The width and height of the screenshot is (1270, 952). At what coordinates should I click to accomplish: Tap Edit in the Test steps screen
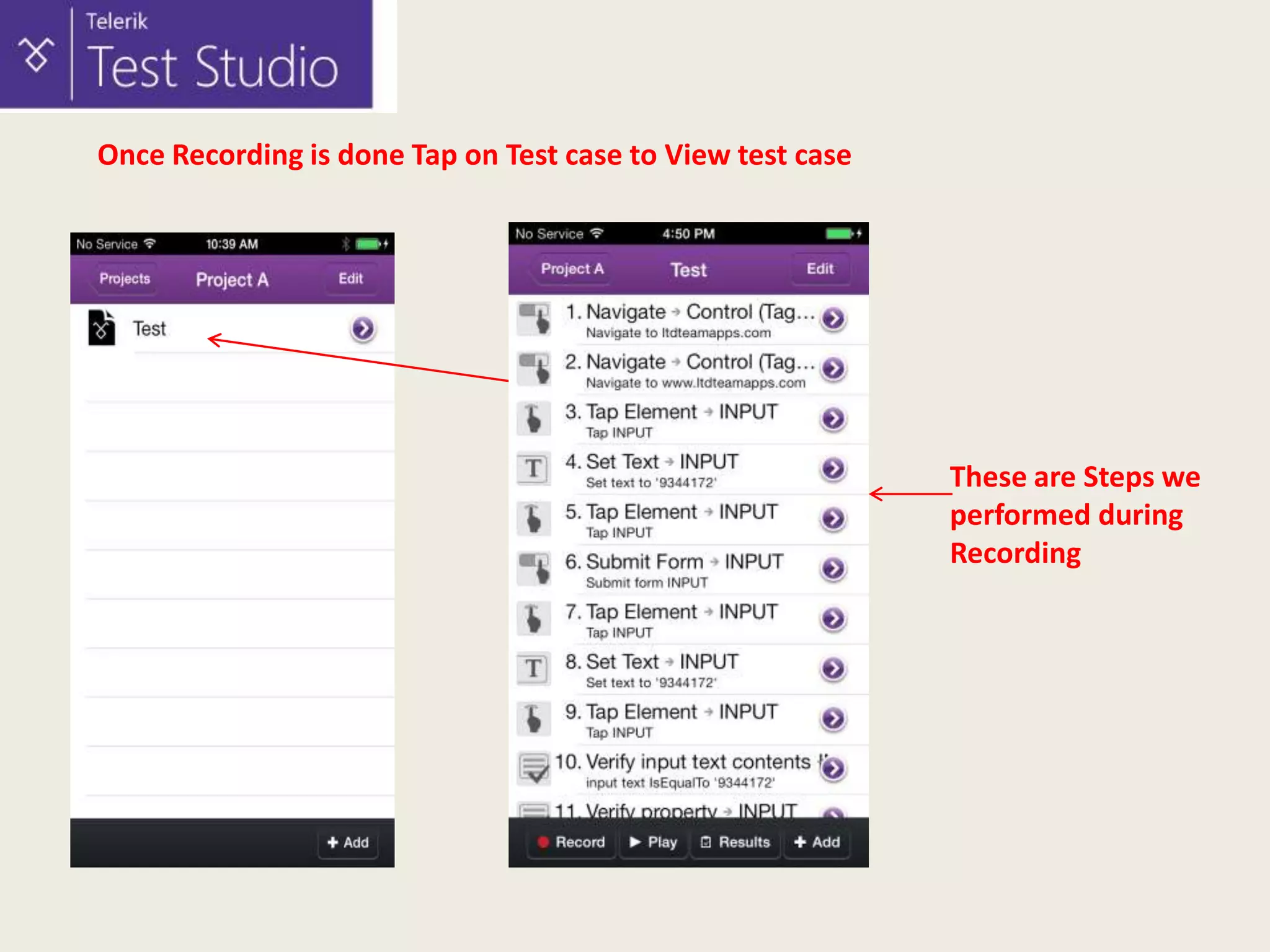[820, 269]
